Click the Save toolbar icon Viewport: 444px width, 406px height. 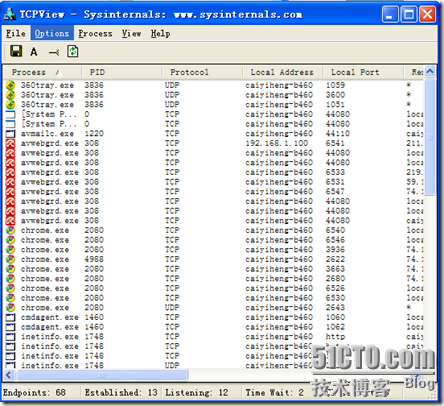point(16,51)
